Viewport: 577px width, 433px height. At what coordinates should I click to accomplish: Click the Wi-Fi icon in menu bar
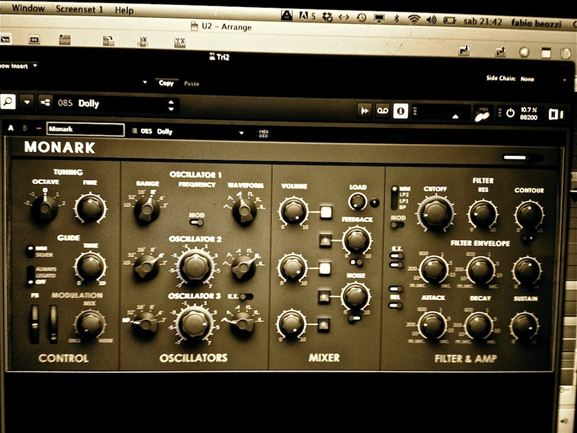click(414, 19)
